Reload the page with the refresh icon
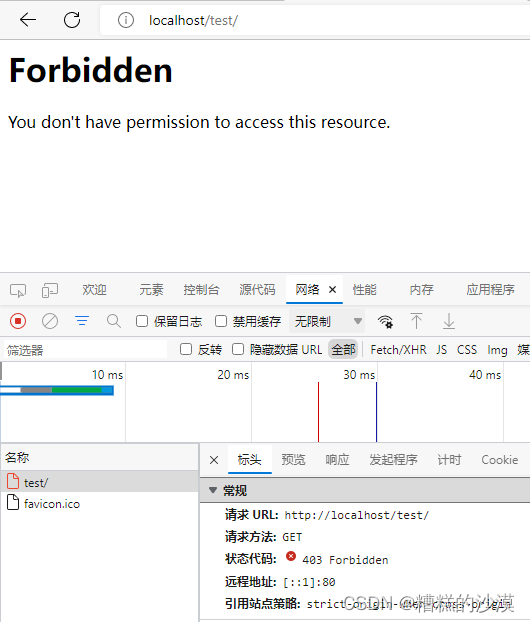Image resolution: width=530 pixels, height=622 pixels. point(72,19)
